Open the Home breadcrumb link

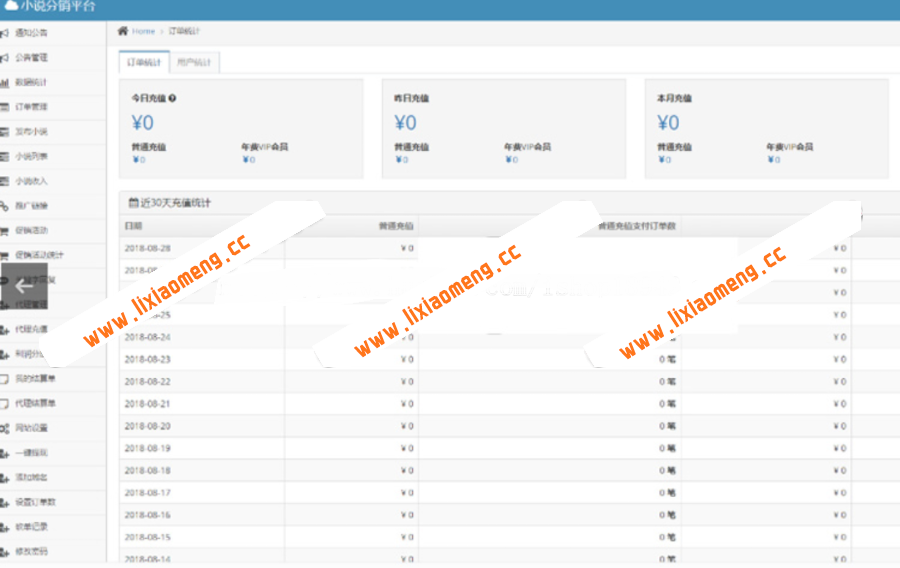(x=143, y=32)
